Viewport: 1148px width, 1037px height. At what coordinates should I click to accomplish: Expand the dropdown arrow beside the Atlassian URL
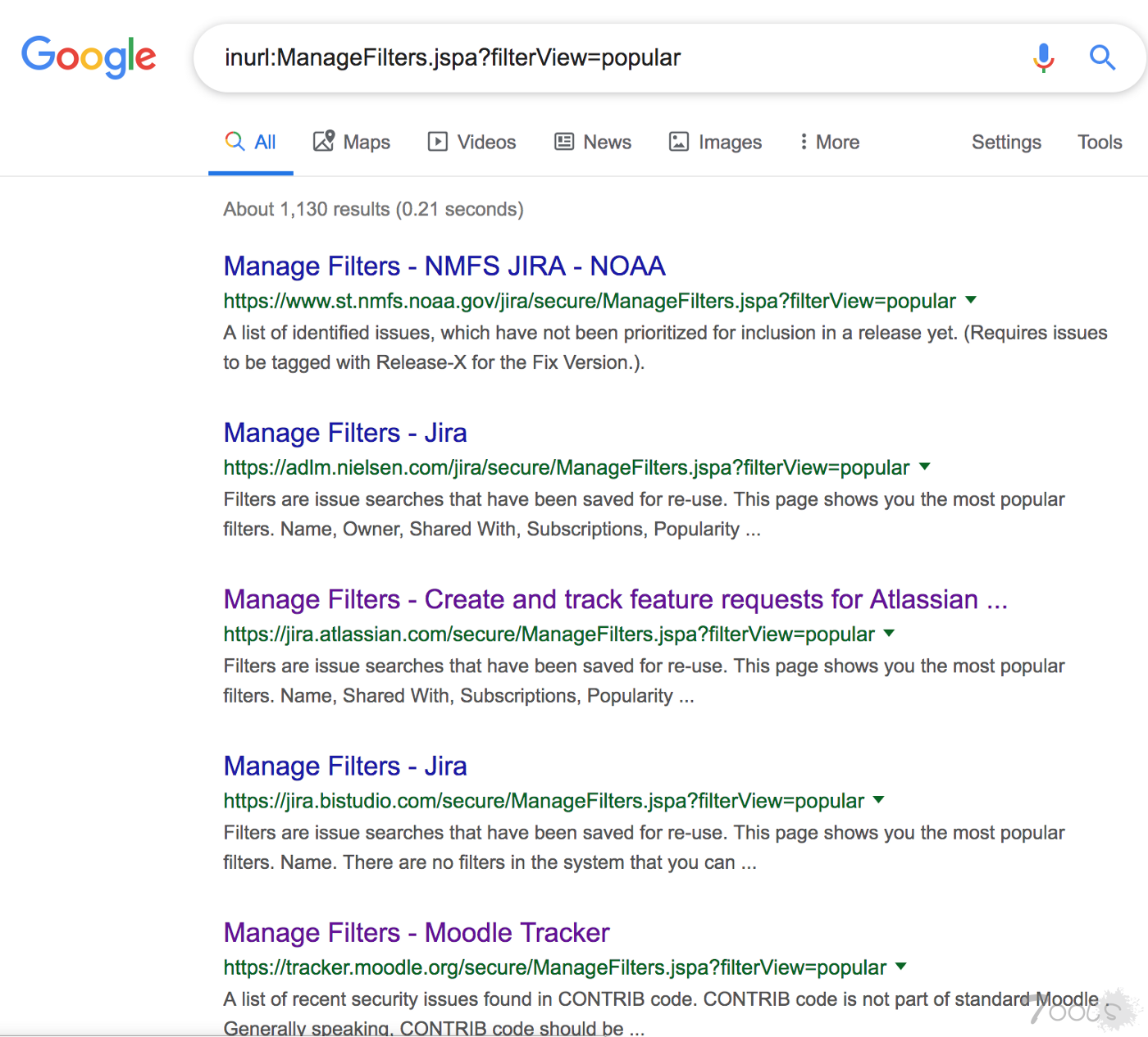point(890,633)
